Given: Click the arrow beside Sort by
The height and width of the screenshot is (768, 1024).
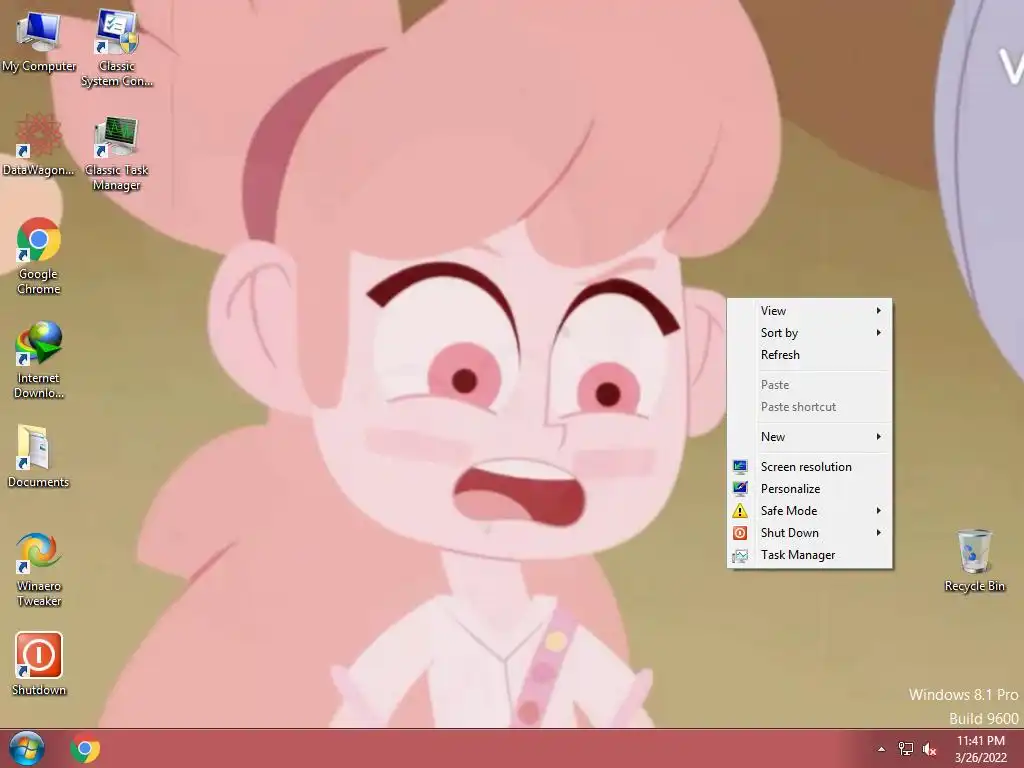Looking at the screenshot, I should click(879, 333).
